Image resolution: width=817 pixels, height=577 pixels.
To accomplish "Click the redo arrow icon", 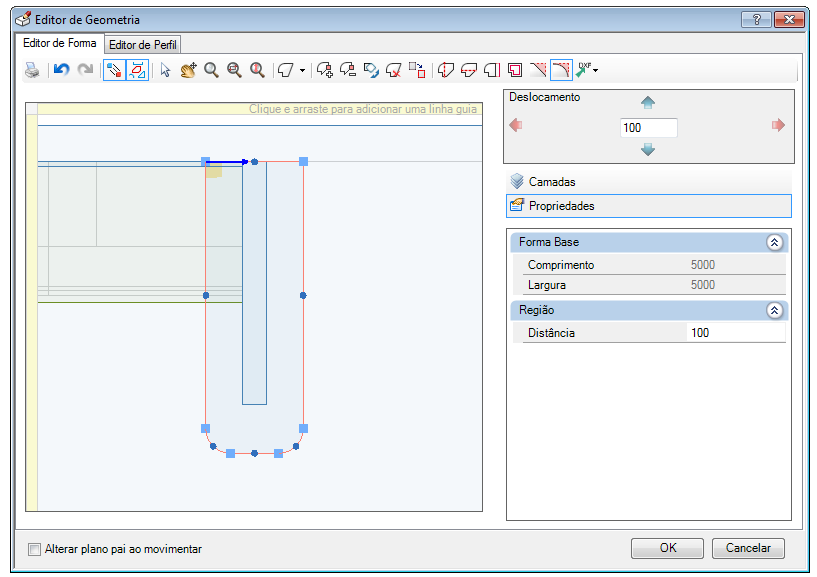I will 85,70.
